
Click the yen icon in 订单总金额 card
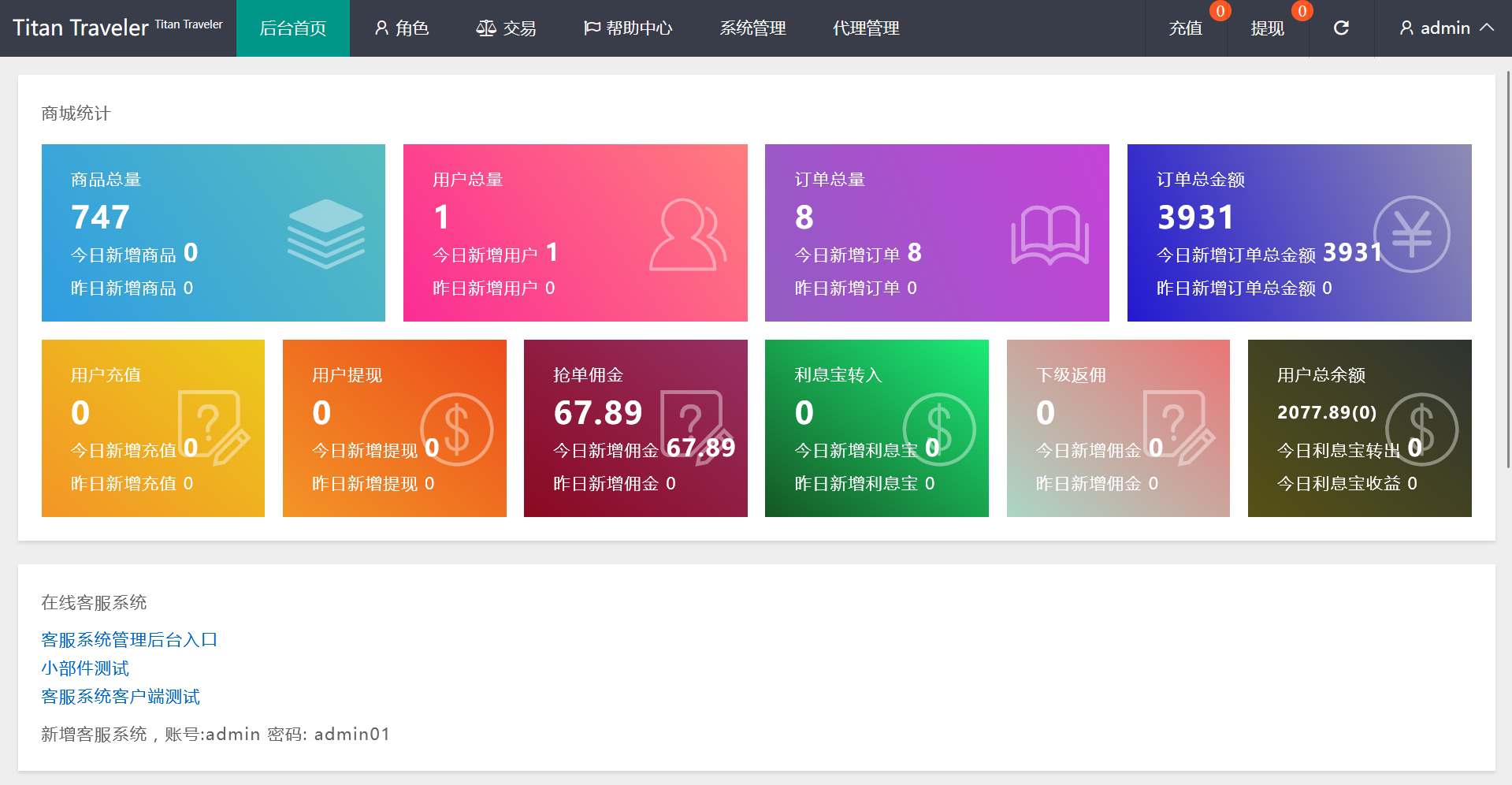point(1411,234)
